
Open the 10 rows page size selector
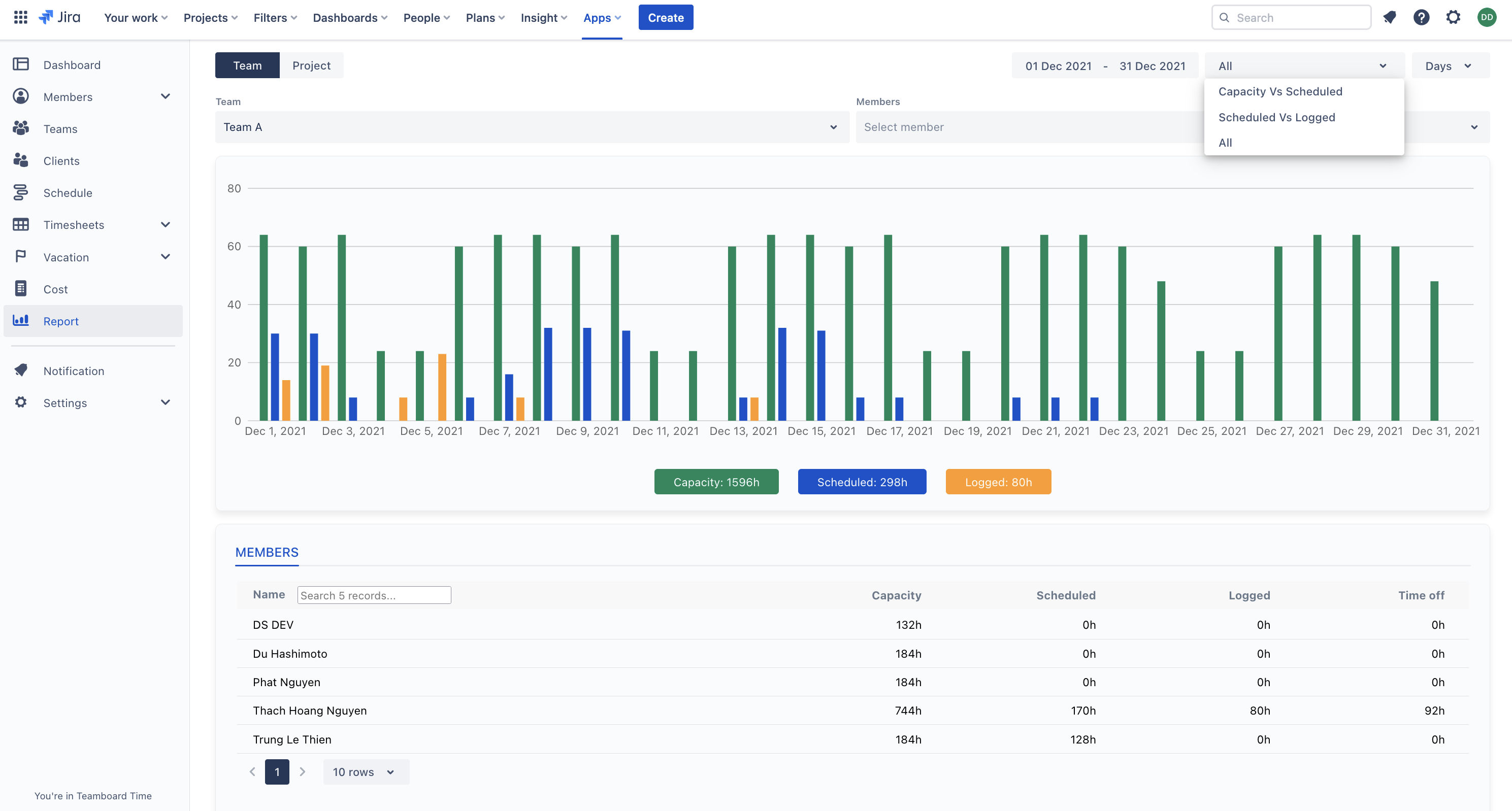coord(365,772)
